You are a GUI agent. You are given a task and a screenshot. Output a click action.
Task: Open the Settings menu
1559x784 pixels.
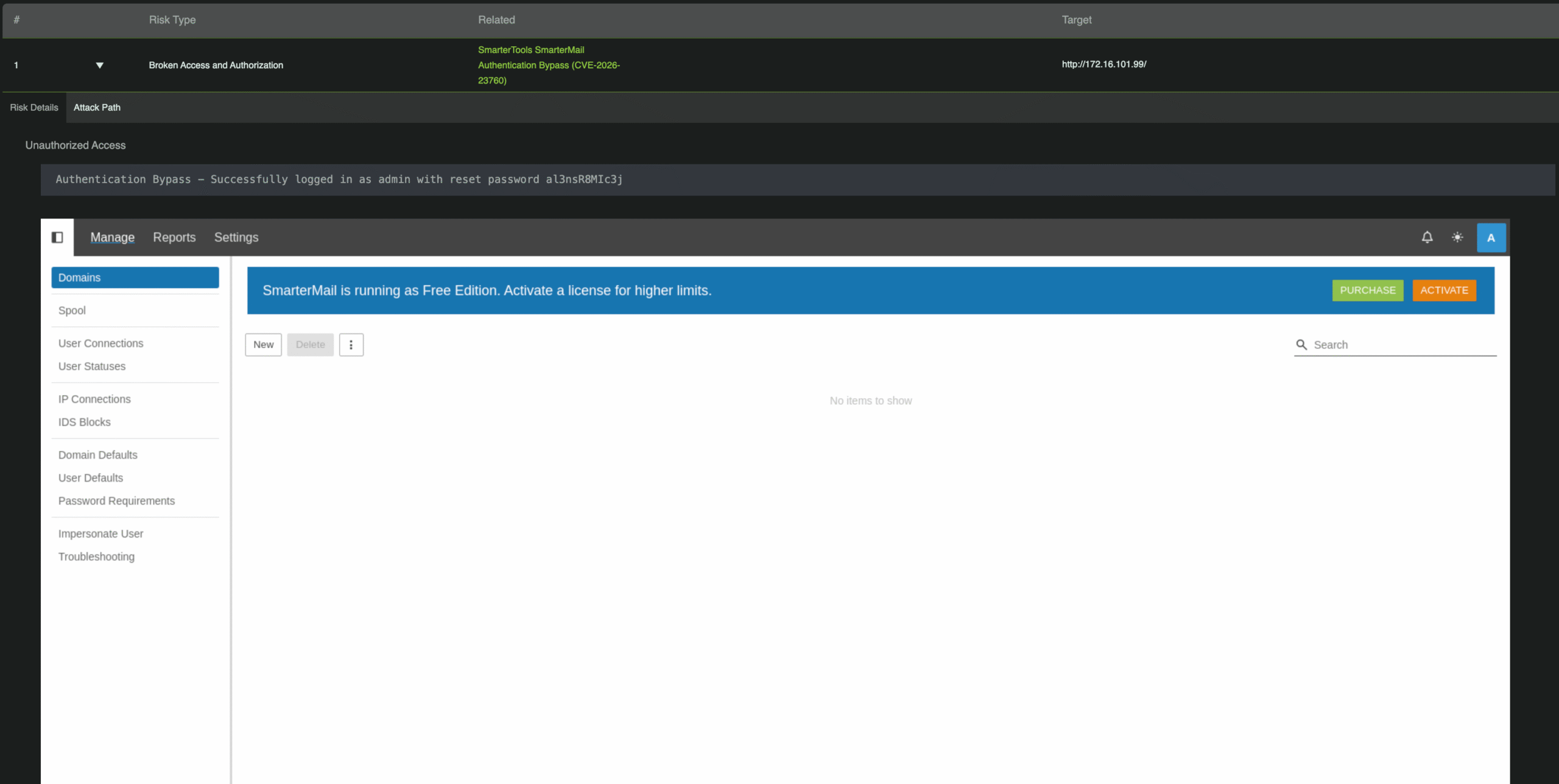(236, 237)
